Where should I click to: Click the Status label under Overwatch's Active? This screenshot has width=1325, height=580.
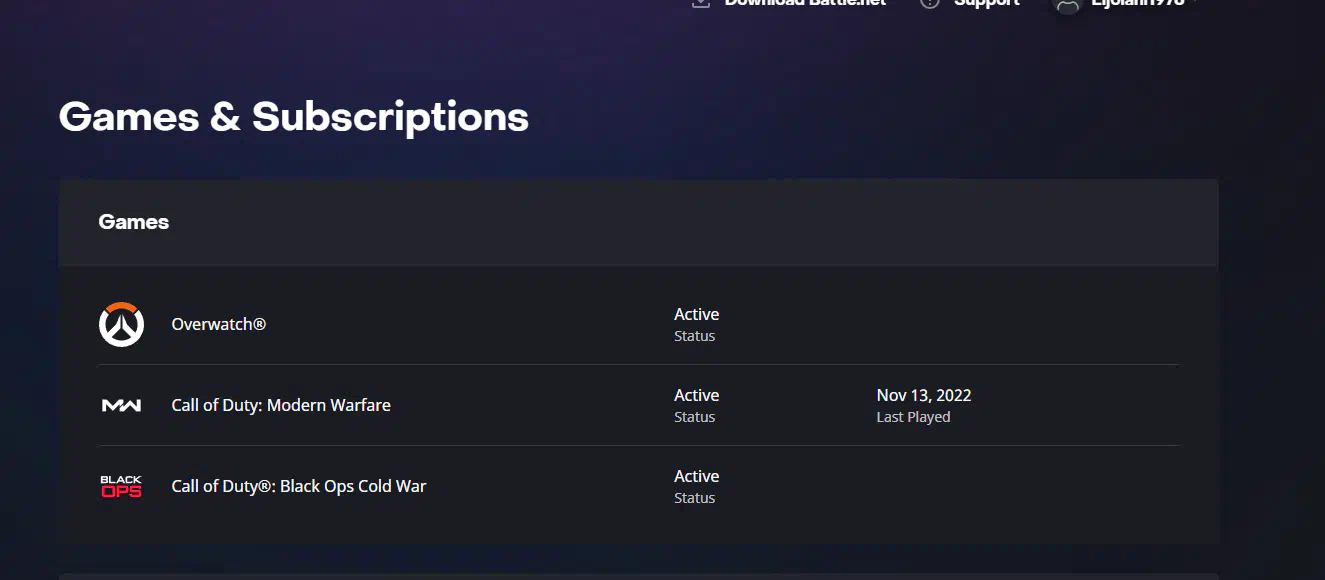point(695,336)
